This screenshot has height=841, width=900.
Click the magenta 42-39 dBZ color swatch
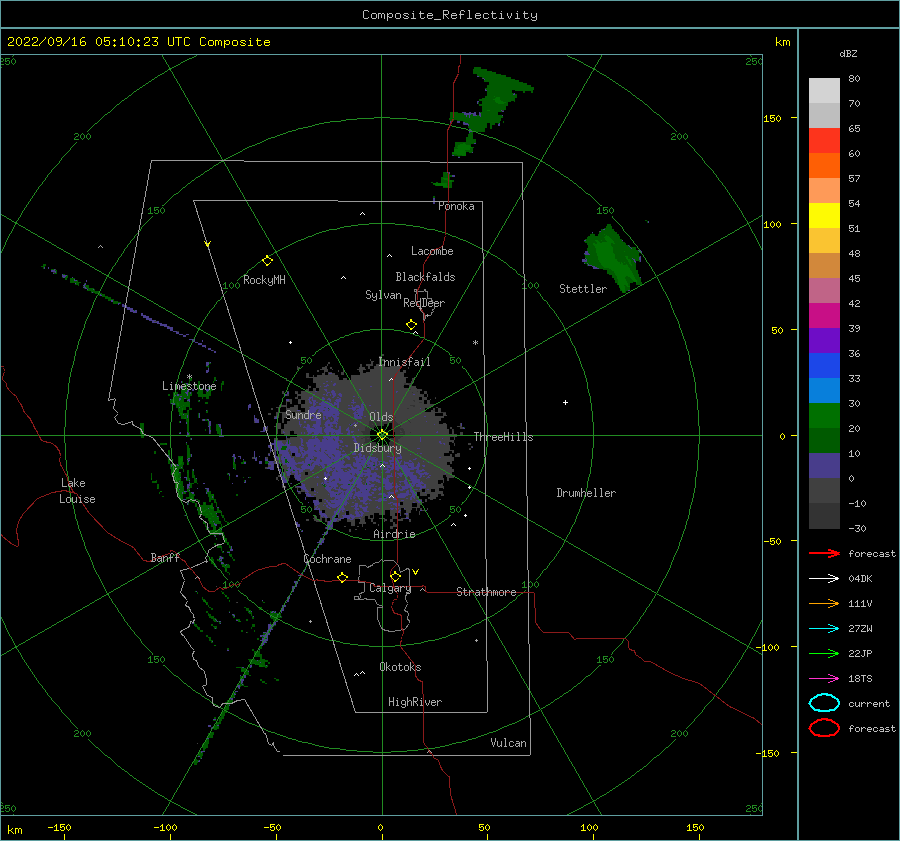pos(824,316)
